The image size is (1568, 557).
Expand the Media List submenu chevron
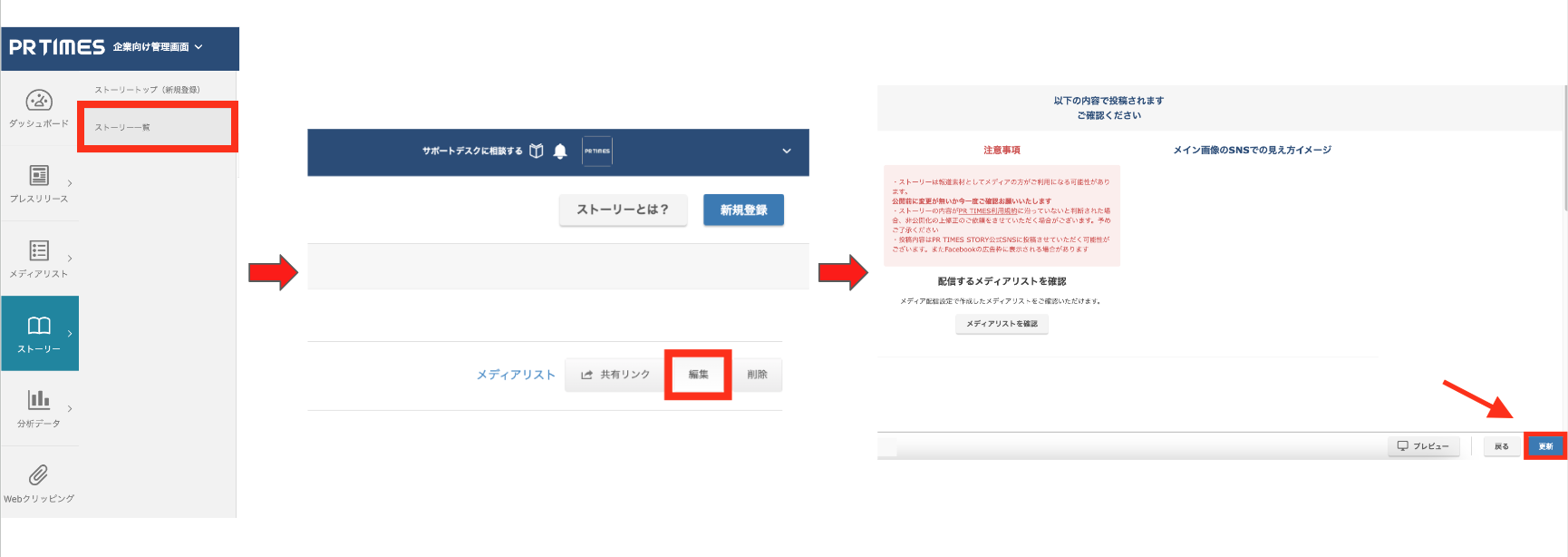[x=70, y=259]
